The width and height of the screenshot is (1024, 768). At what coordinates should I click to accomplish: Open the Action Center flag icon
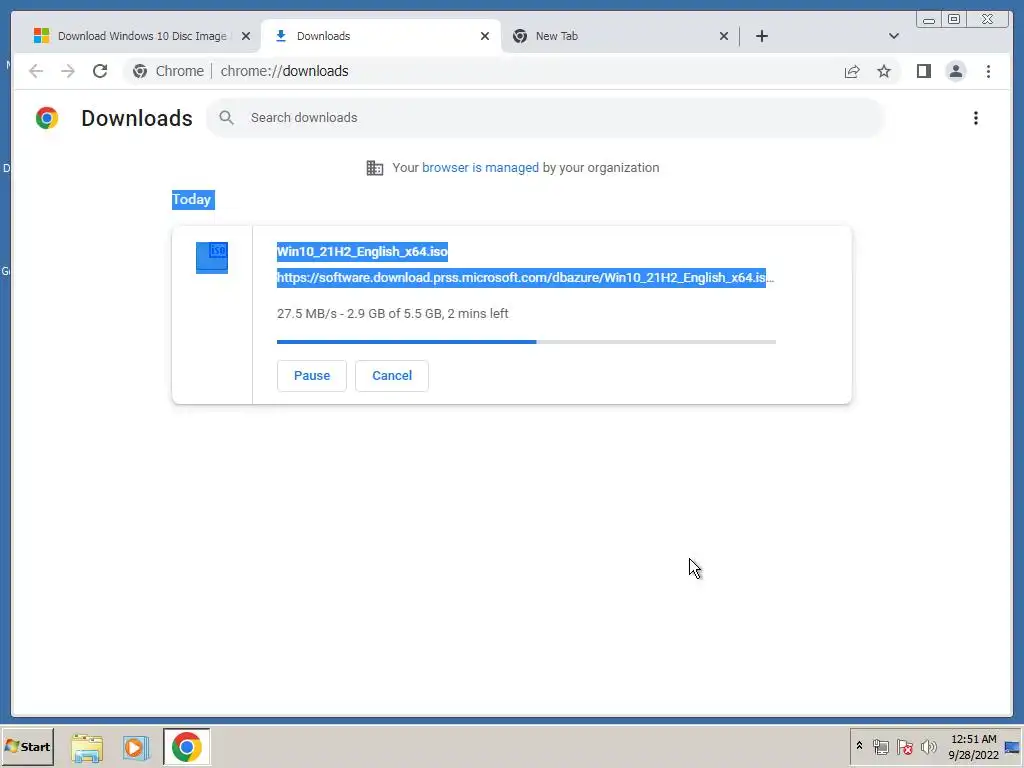coord(904,746)
